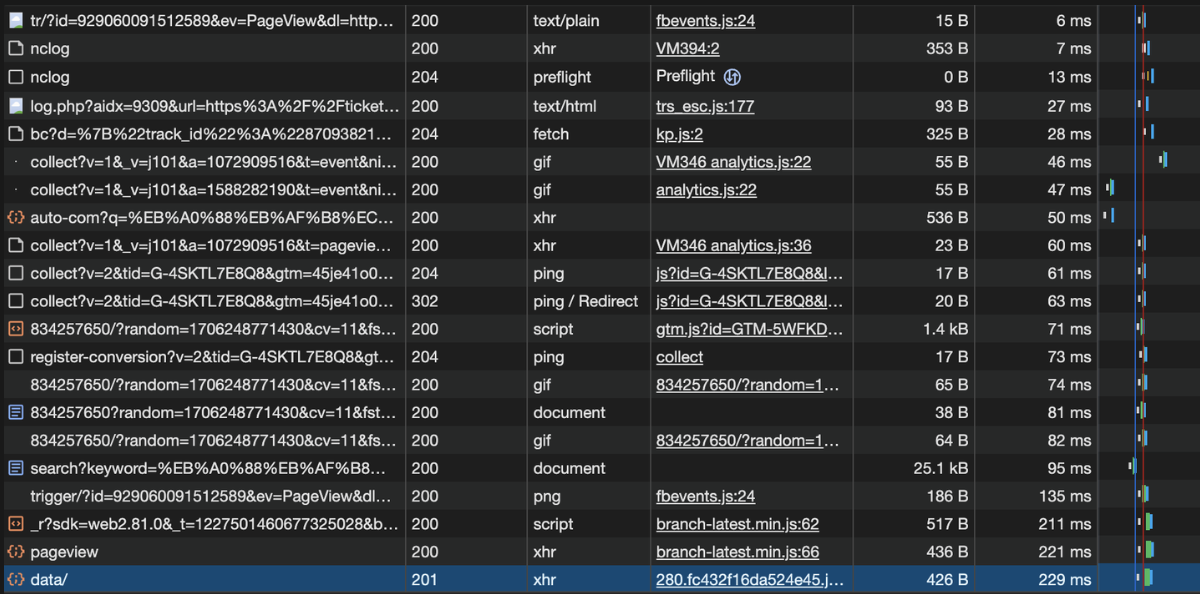Open VM346 analytics.js:22 initiator link
The width and height of the screenshot is (1200, 594).
tap(733, 161)
